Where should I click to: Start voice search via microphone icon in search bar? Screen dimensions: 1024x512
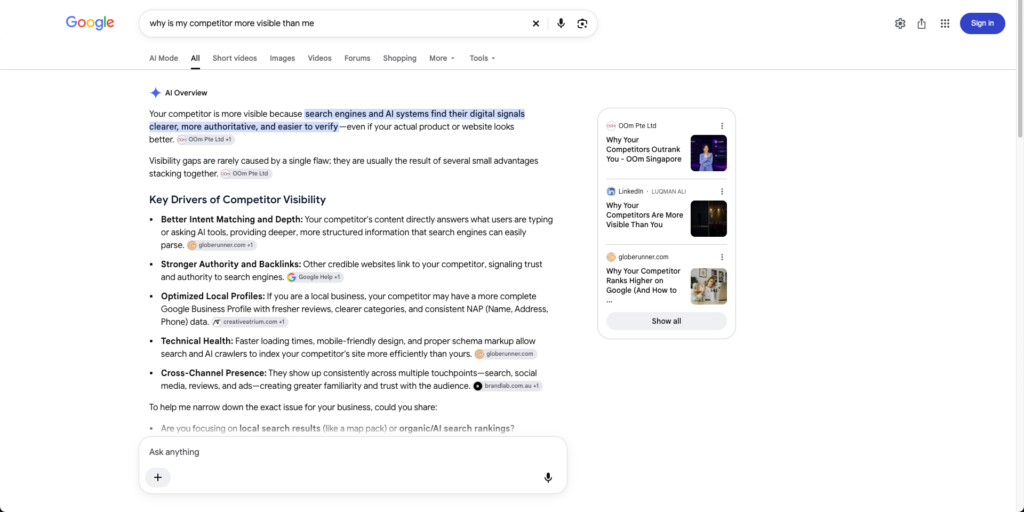pyautogui.click(x=560, y=24)
